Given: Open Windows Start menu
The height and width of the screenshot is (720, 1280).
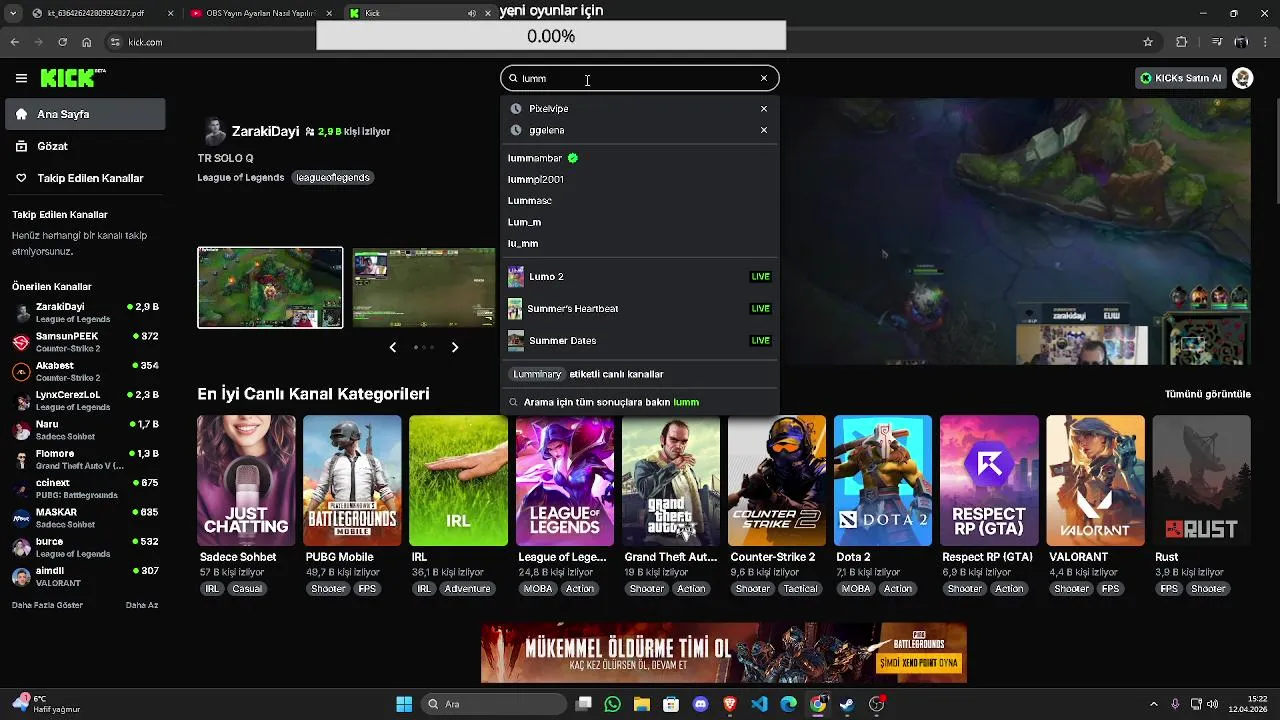Looking at the screenshot, I should tap(404, 704).
